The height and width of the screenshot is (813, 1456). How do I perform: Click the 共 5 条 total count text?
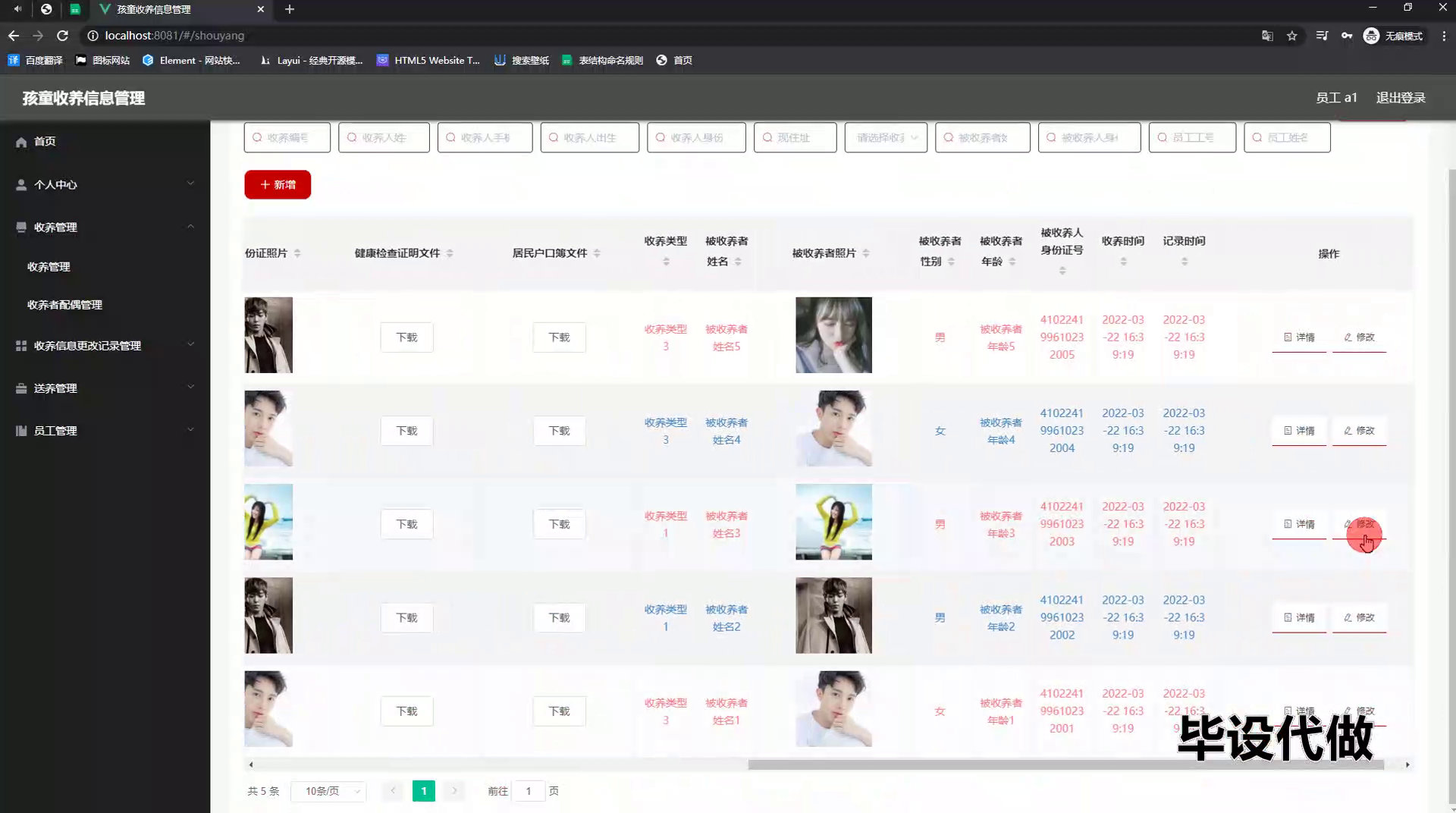coord(263,791)
